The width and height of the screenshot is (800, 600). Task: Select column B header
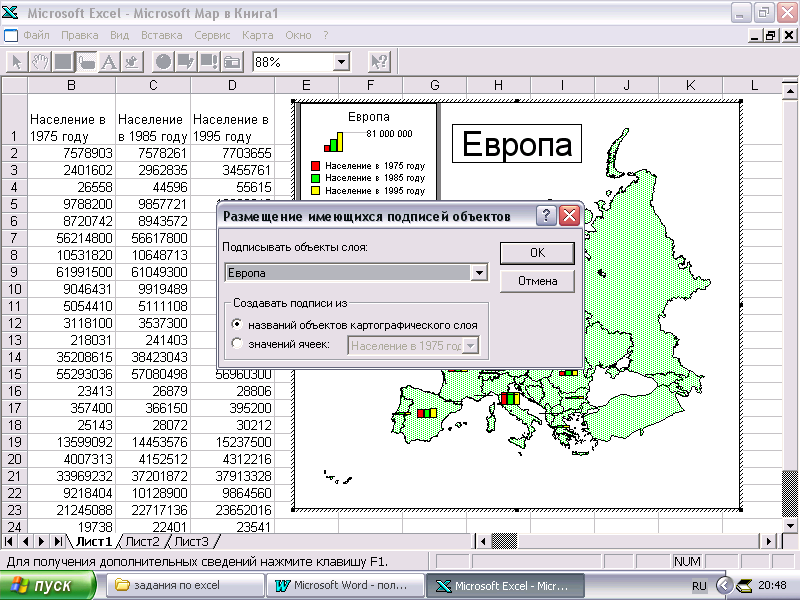coord(71,85)
